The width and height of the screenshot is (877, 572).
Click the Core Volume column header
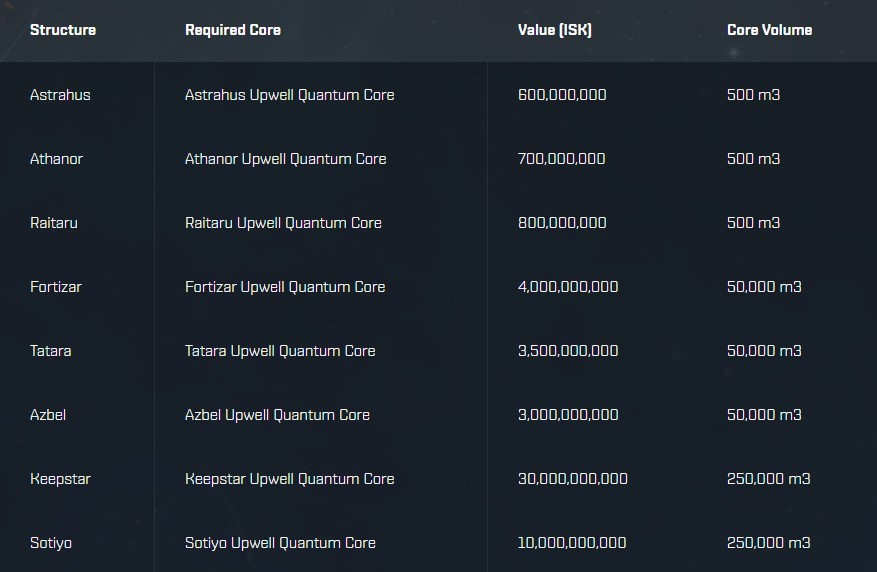[x=769, y=30]
